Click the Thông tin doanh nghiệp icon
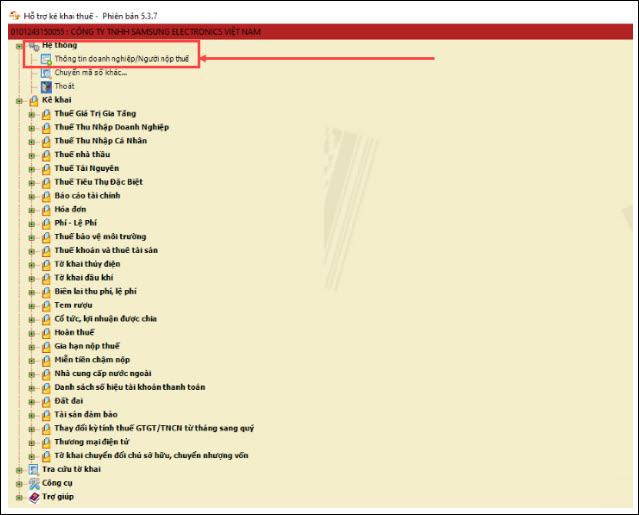The height and width of the screenshot is (515, 639). pyautogui.click(x=45, y=59)
